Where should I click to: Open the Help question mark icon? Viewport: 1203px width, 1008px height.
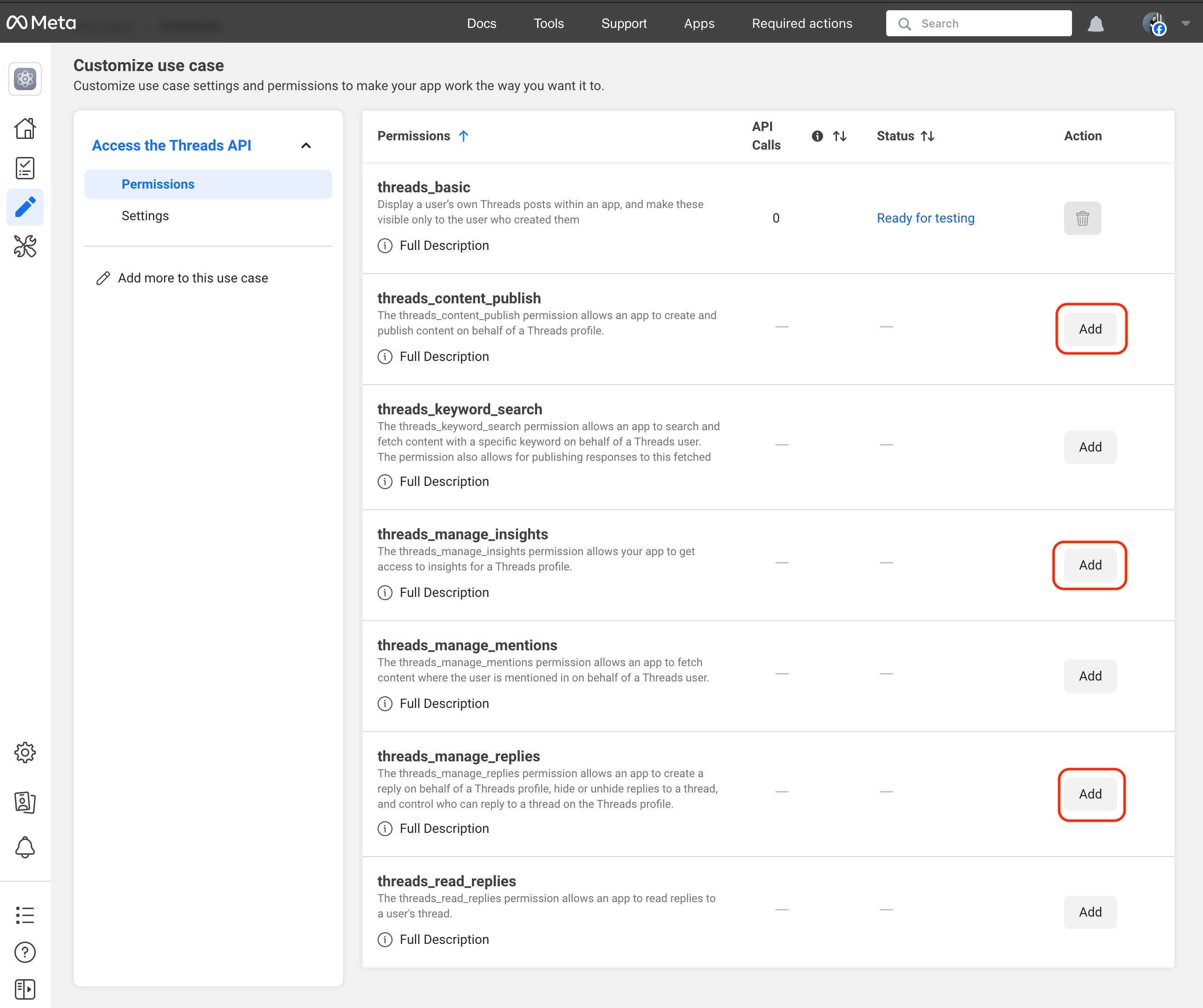(25, 952)
